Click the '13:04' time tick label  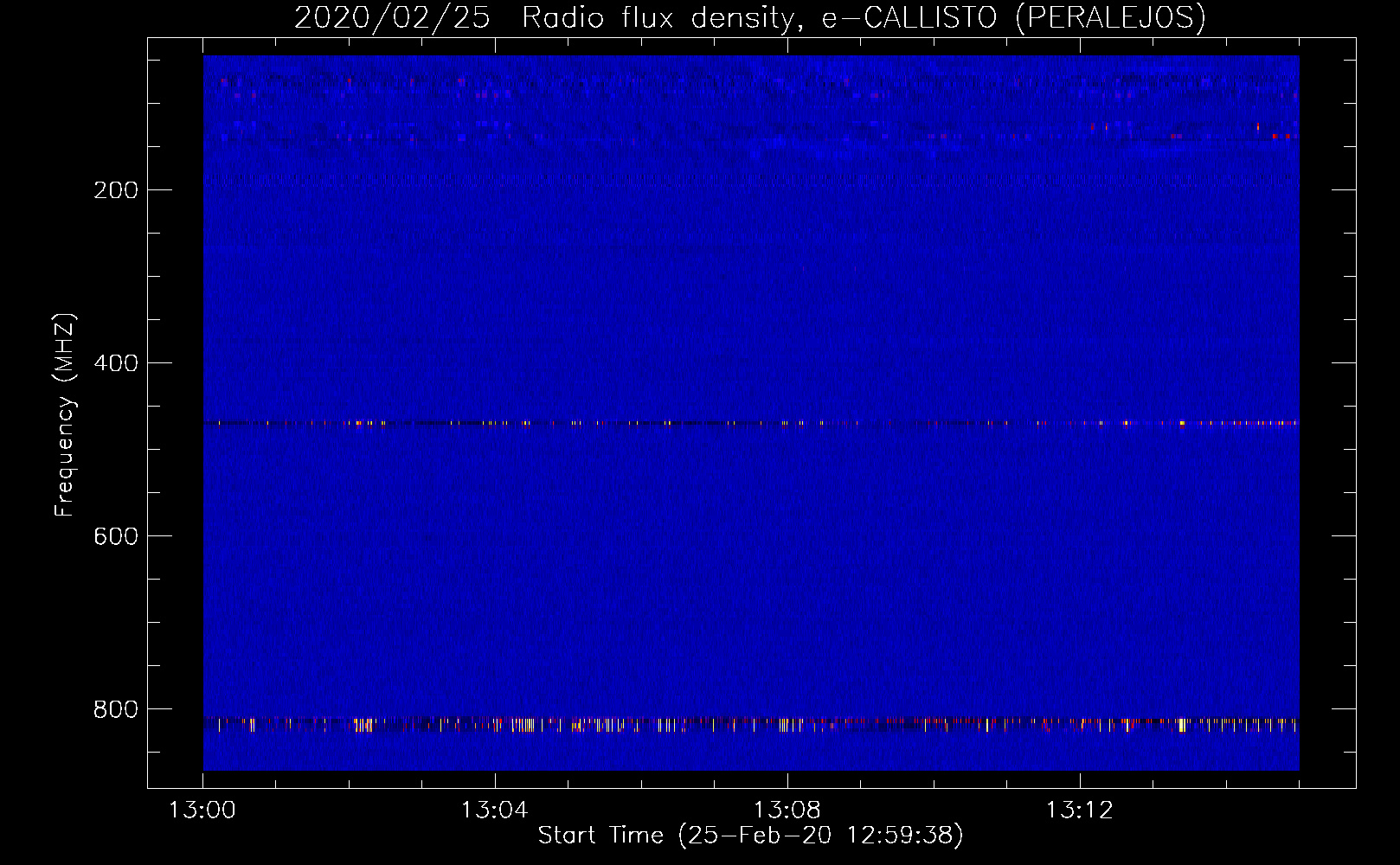tap(494, 811)
